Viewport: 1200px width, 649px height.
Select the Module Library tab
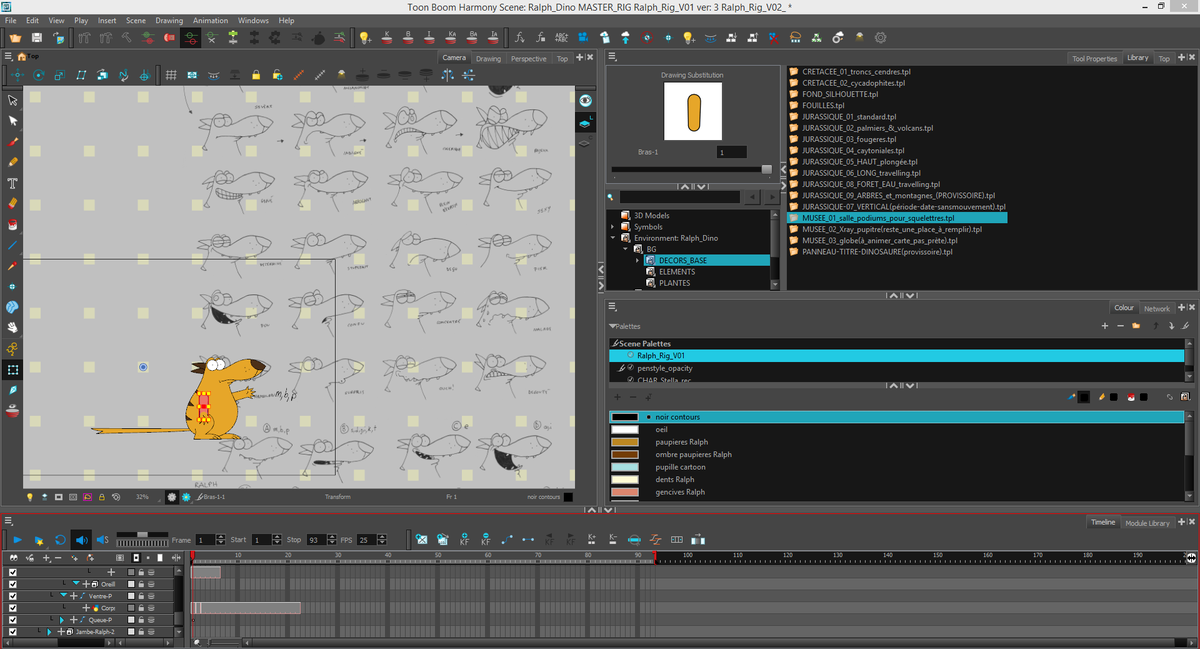pyautogui.click(x=1147, y=523)
